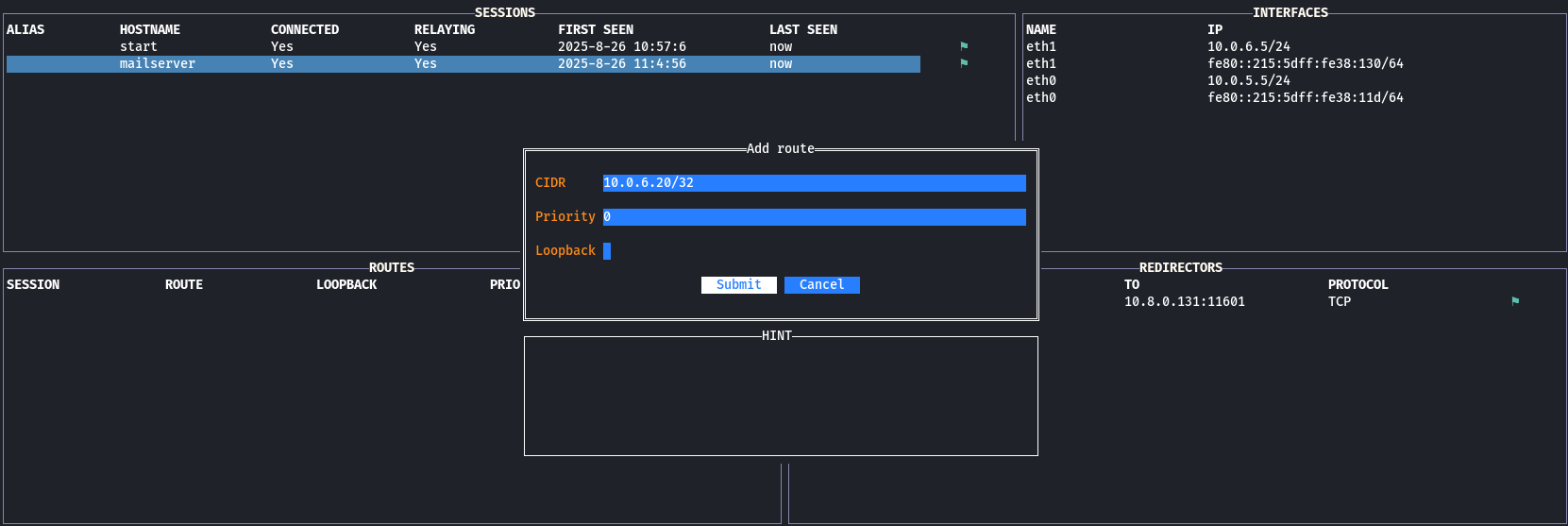
Task: Toggle the Loopback checkbox in Add route
Action: tap(607, 250)
